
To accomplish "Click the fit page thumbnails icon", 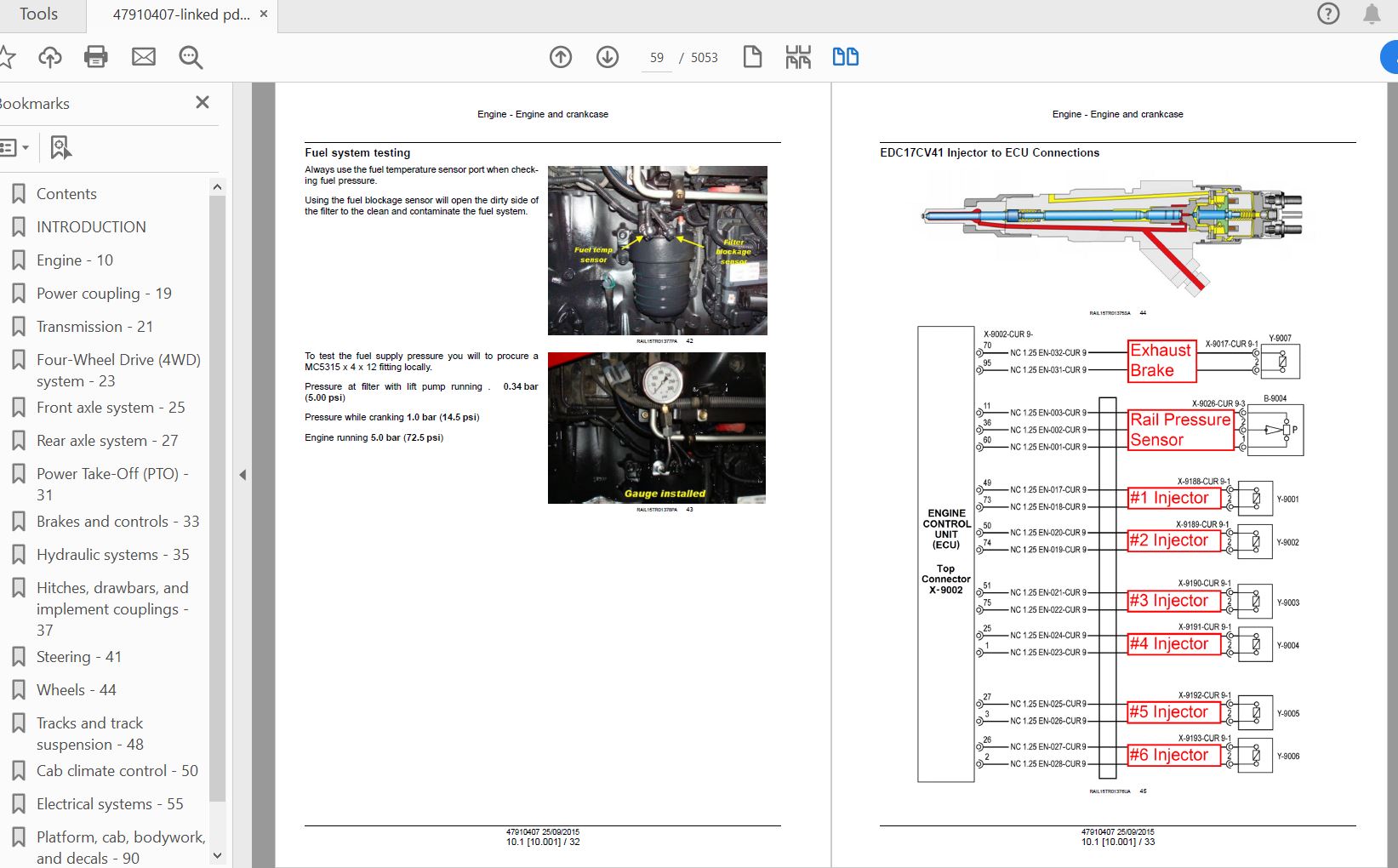I will 798,57.
